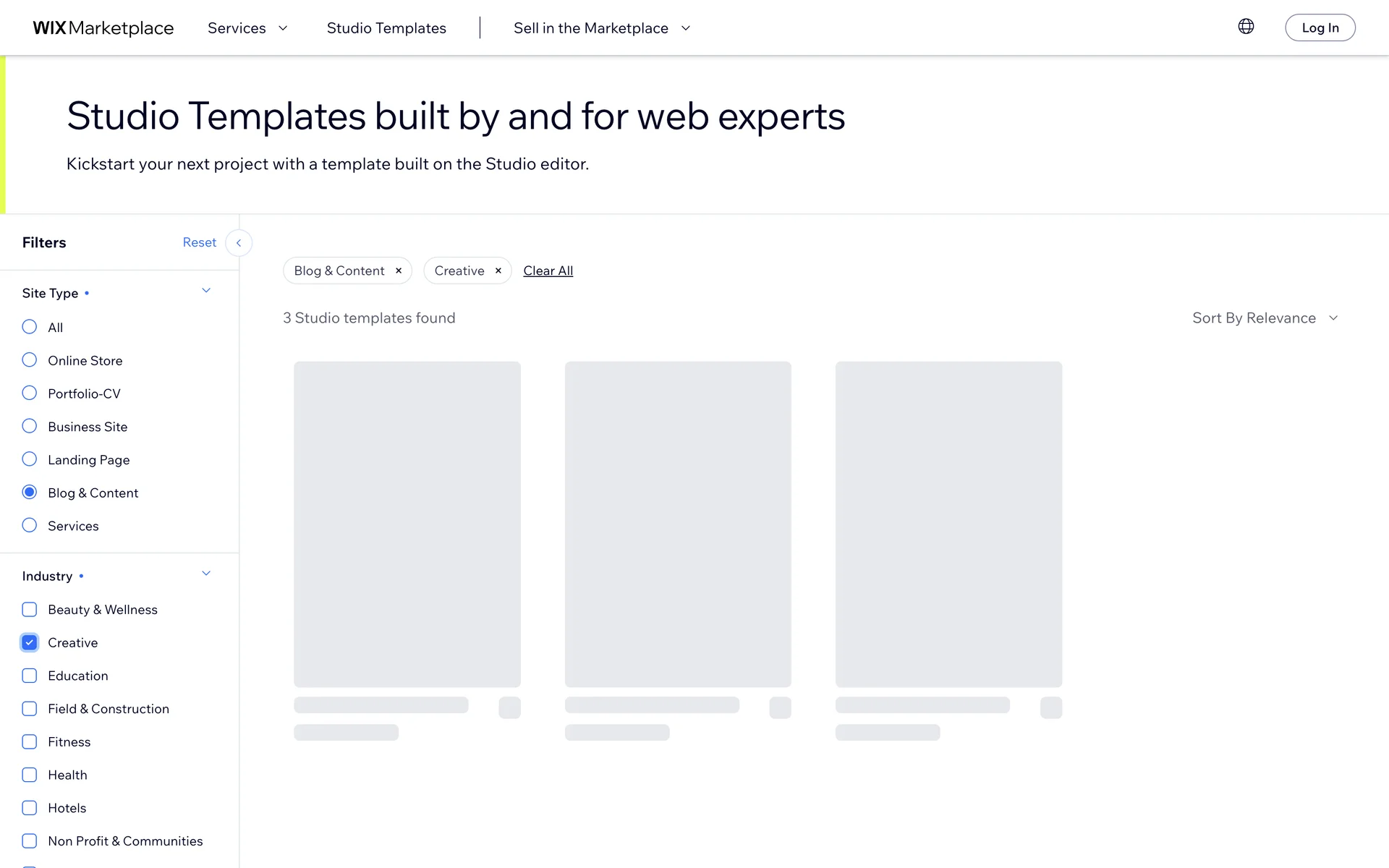Reset all filters
1389x868 pixels.
(x=199, y=242)
